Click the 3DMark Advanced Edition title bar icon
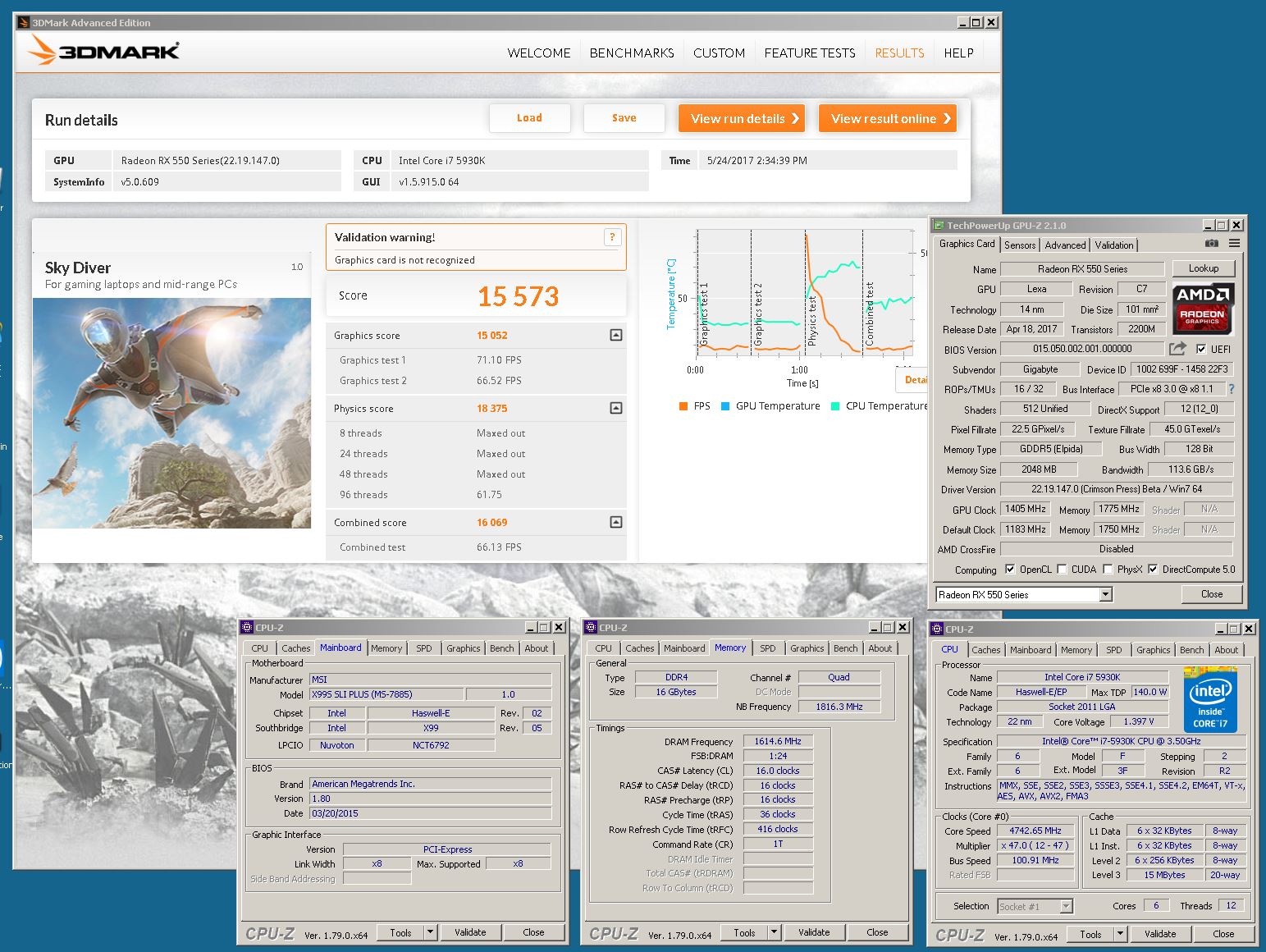 coord(23,23)
